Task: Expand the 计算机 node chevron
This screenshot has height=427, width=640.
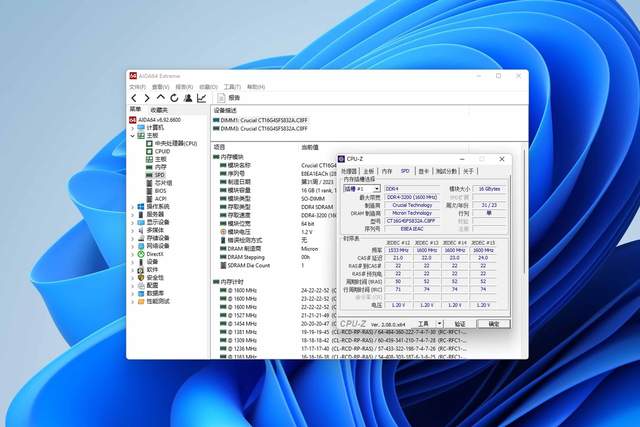Action: tap(133, 128)
